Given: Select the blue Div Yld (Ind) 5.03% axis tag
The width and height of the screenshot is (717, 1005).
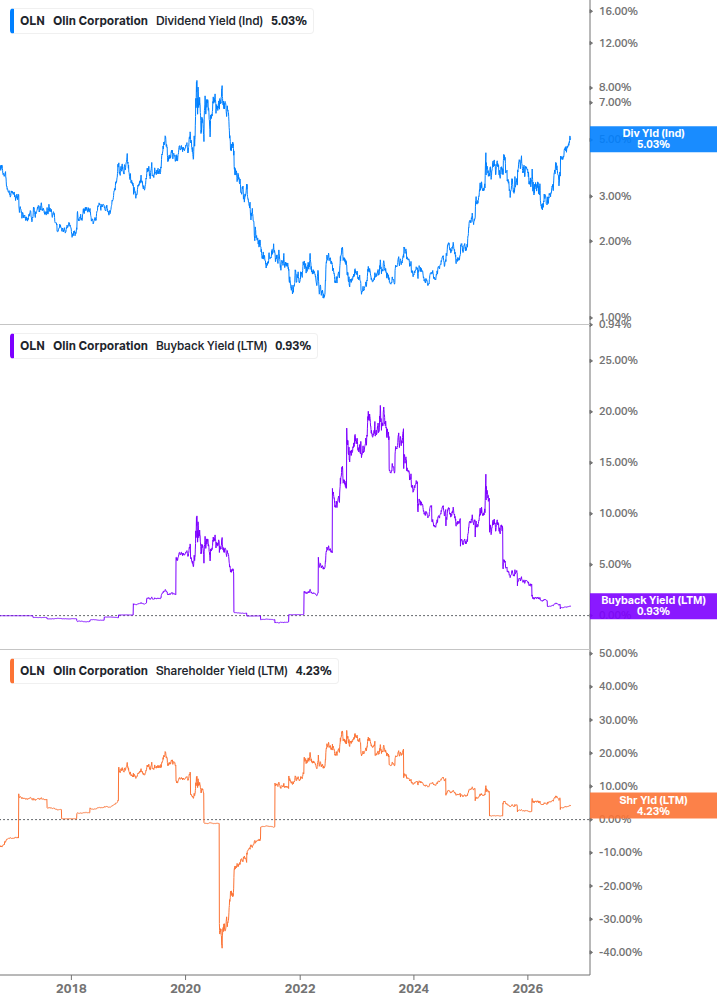Looking at the screenshot, I should tap(653, 138).
